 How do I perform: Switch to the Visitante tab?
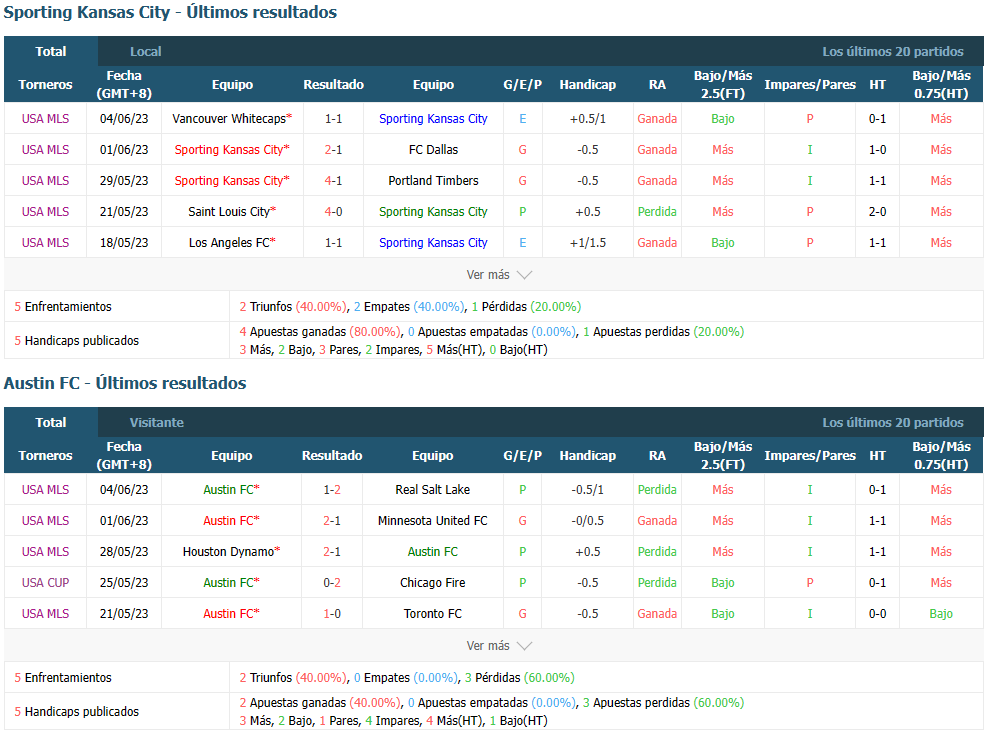pyautogui.click(x=157, y=423)
